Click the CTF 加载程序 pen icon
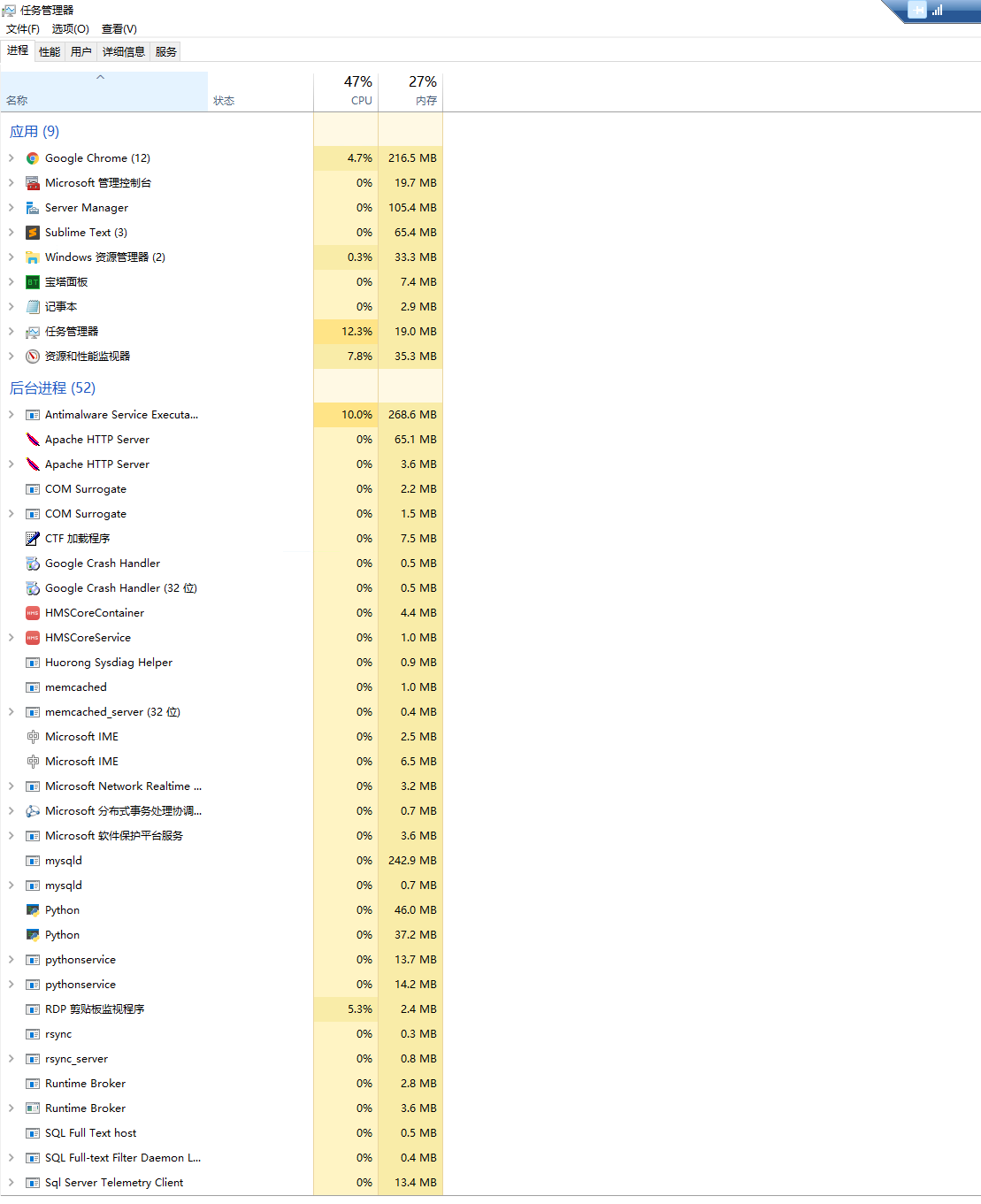Screen dimensions: 981x1204 (33, 539)
